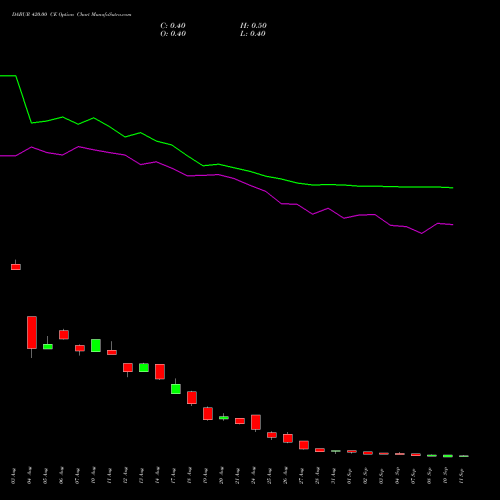
Task: Click the '18 Aug' date label
Action: 190,476
